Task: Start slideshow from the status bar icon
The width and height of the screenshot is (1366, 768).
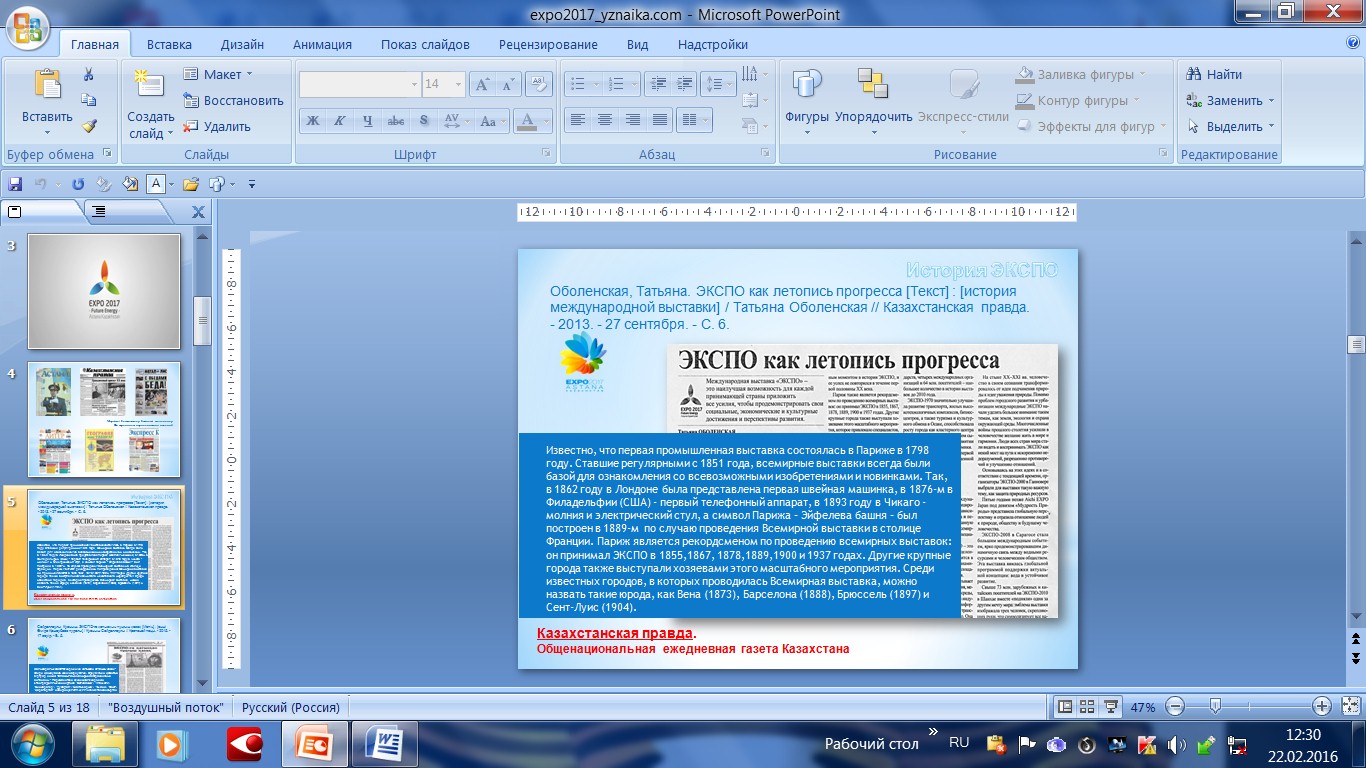Action: coord(1110,707)
